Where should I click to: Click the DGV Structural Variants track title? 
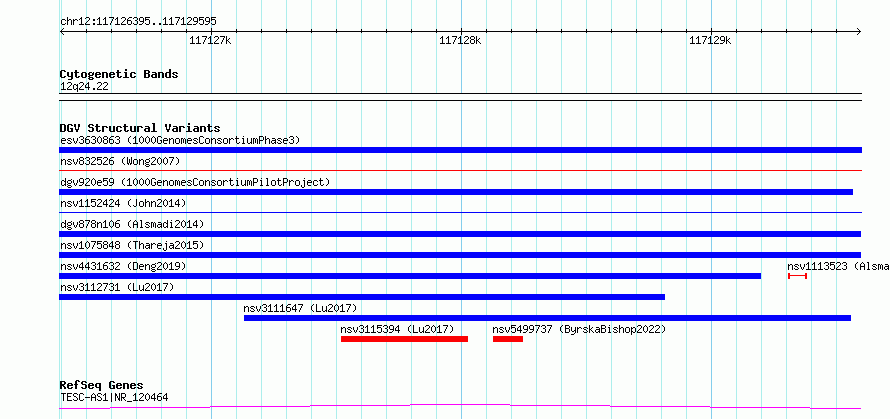(140, 128)
